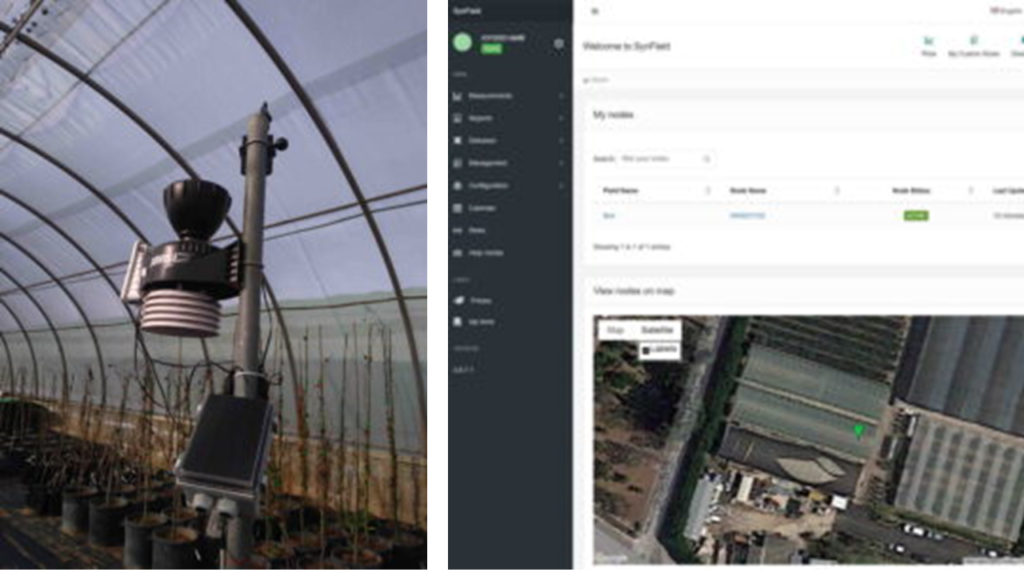
Task: Switch the map to Satellite view
Action: point(656,330)
